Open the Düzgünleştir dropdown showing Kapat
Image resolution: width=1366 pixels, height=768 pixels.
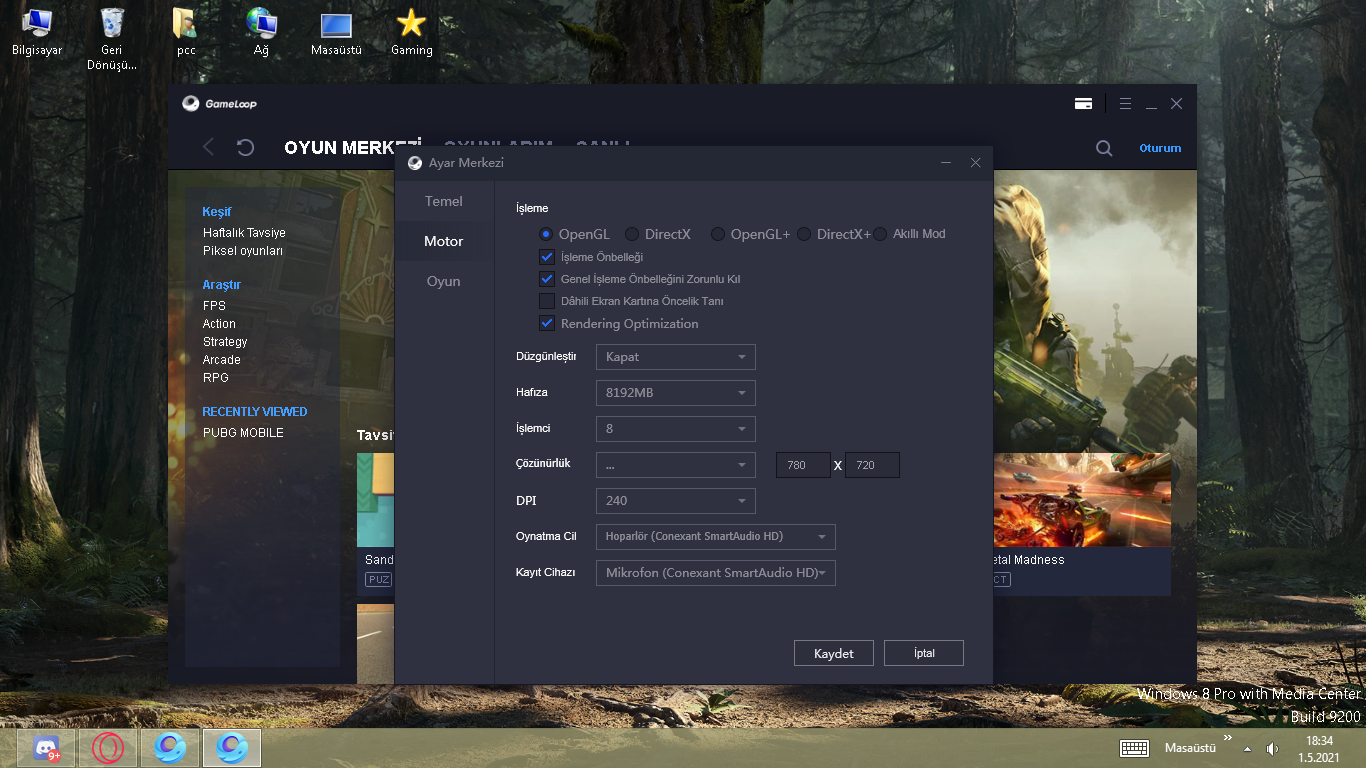675,357
